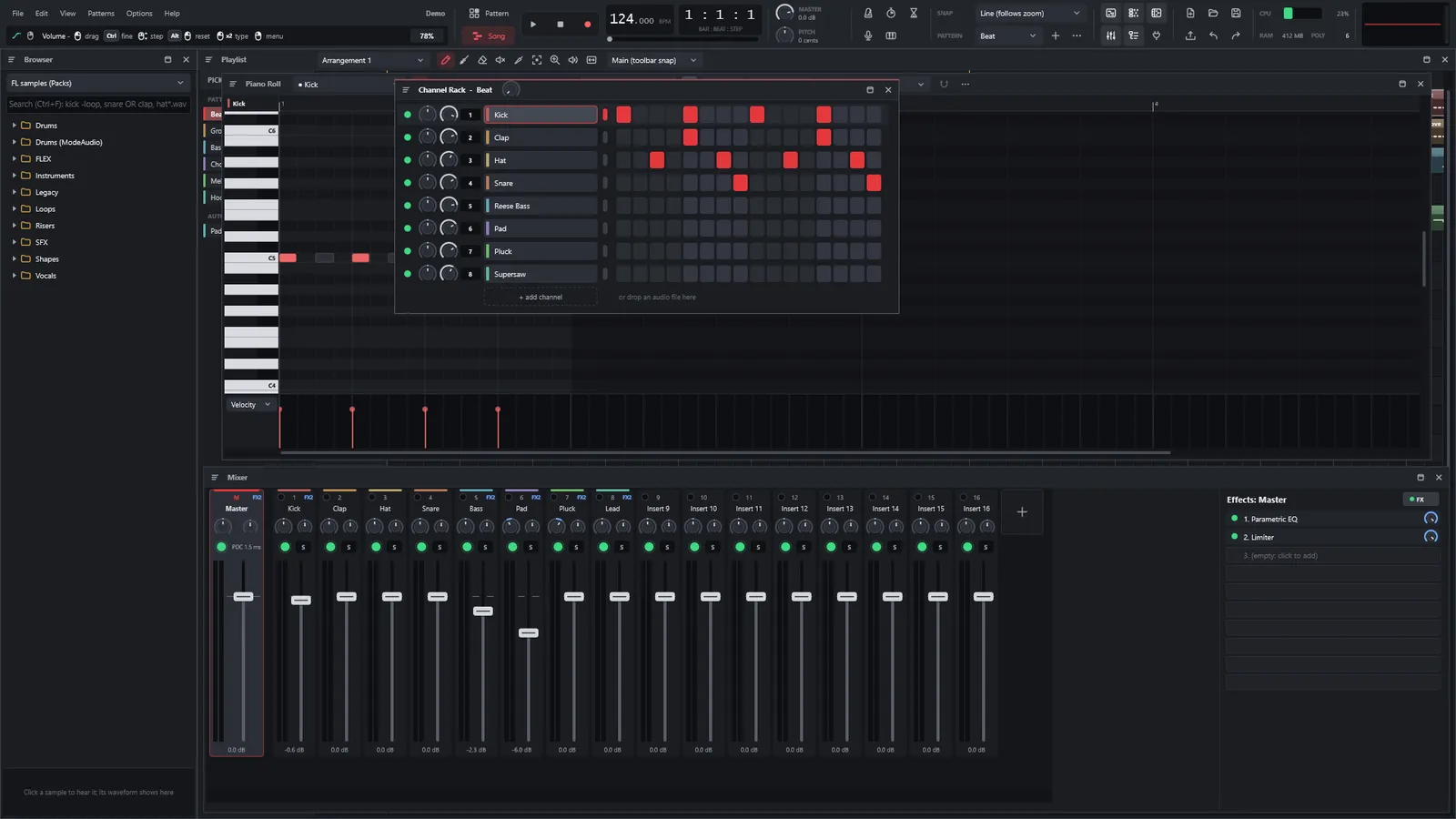Viewport: 1456px width, 819px height.
Task: Expand the Vocals folder in Browser
Action: [x=14, y=276]
